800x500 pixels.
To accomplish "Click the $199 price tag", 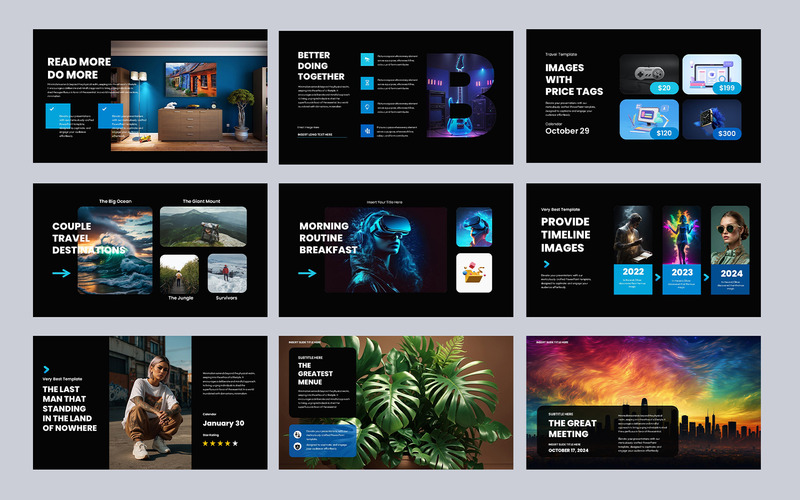I will pos(725,88).
